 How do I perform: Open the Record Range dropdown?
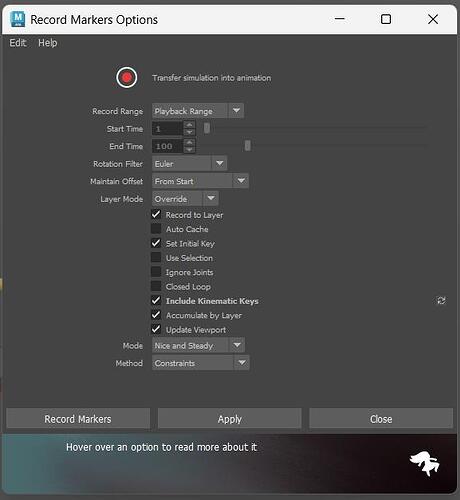click(x=198, y=111)
